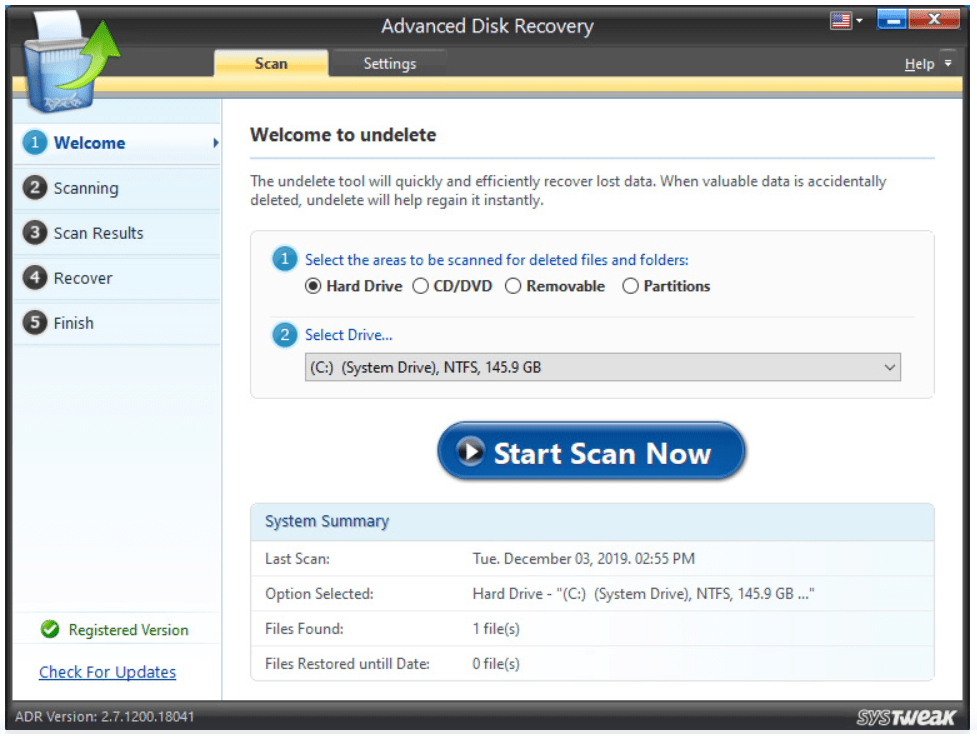Select the CD/DVD radio button
Image resolution: width=977 pixels, height=737 pixels.
click(421, 286)
